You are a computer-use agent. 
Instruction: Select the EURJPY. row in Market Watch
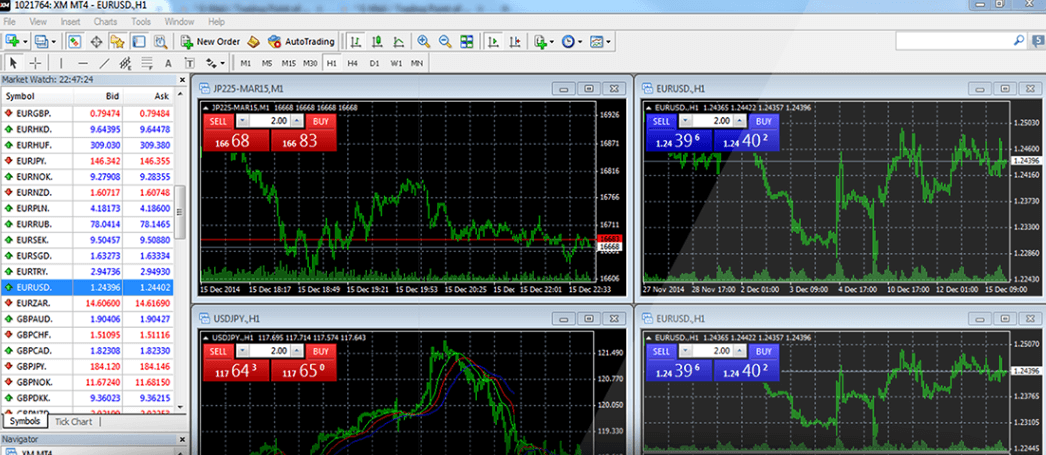click(x=87, y=161)
